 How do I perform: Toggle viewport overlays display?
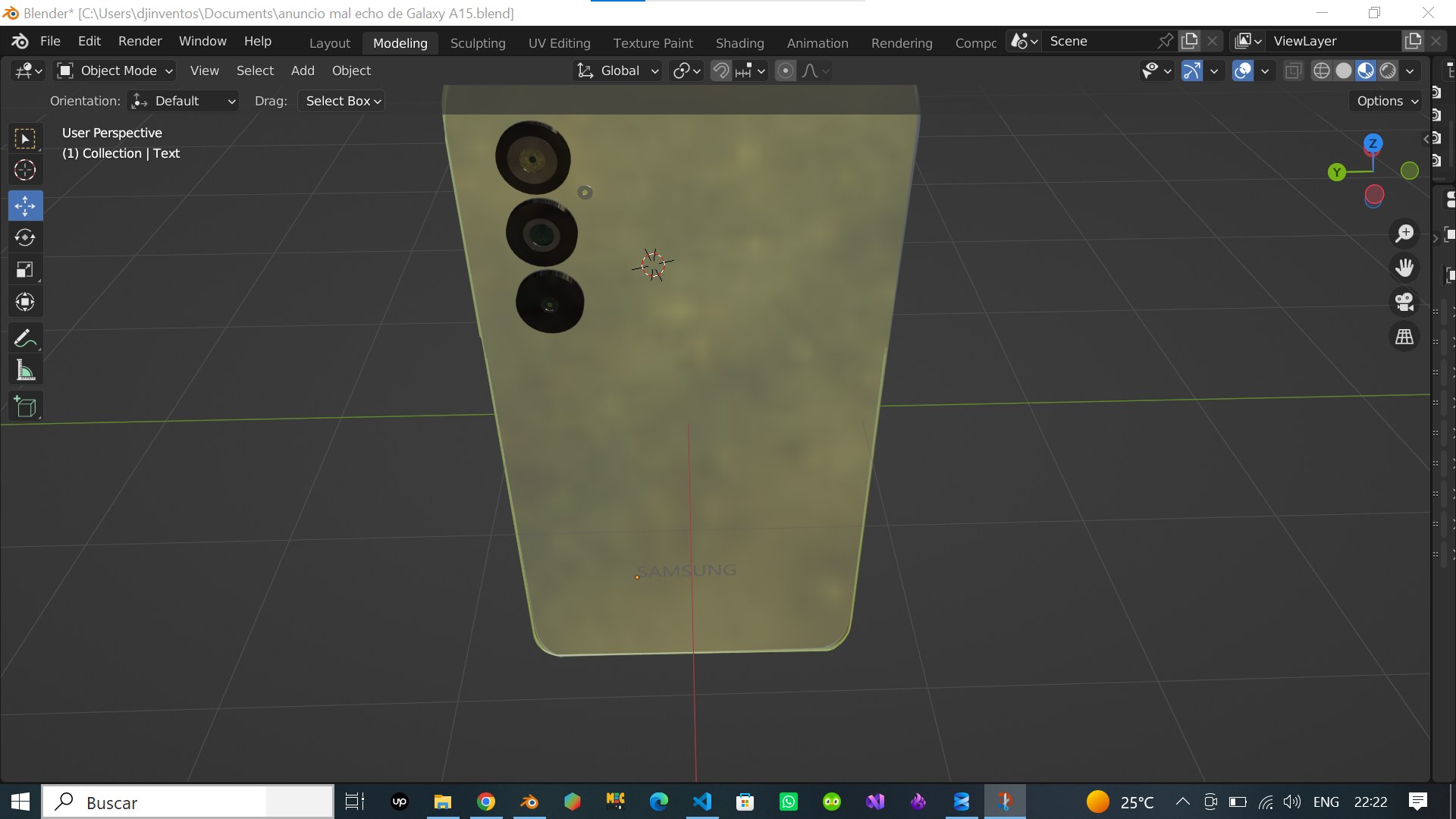pyautogui.click(x=1242, y=71)
